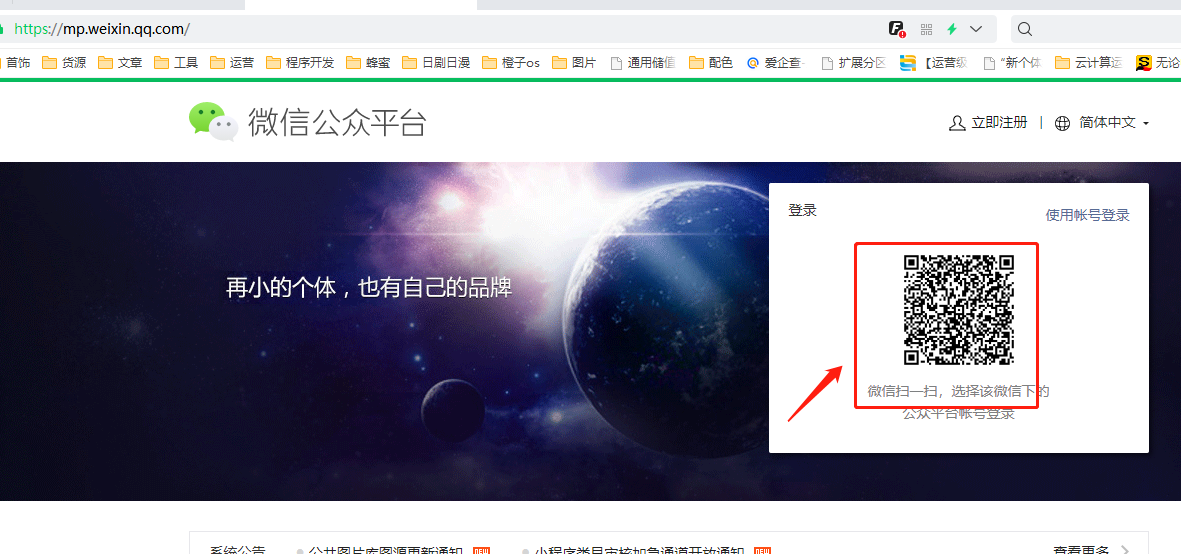The height and width of the screenshot is (554, 1181).
Task: Open the 配色 bookmark folder
Action: pos(711,62)
